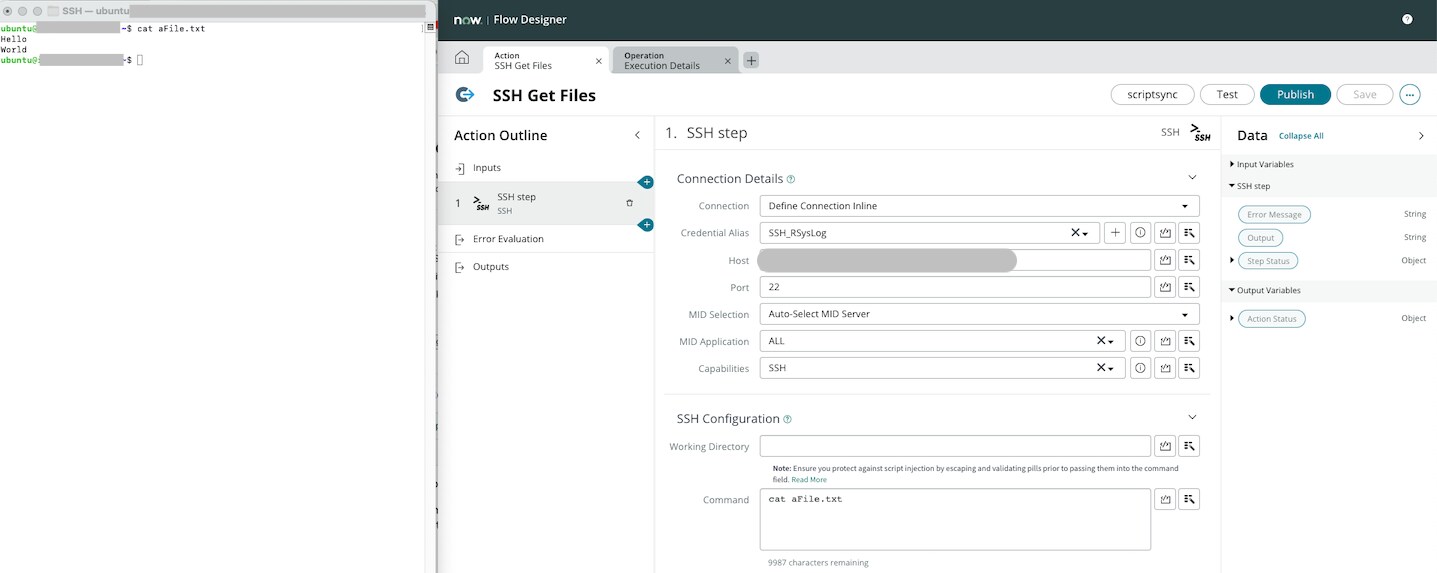1437x573 pixels.
Task: Open the Connection dropdown
Action: point(979,206)
